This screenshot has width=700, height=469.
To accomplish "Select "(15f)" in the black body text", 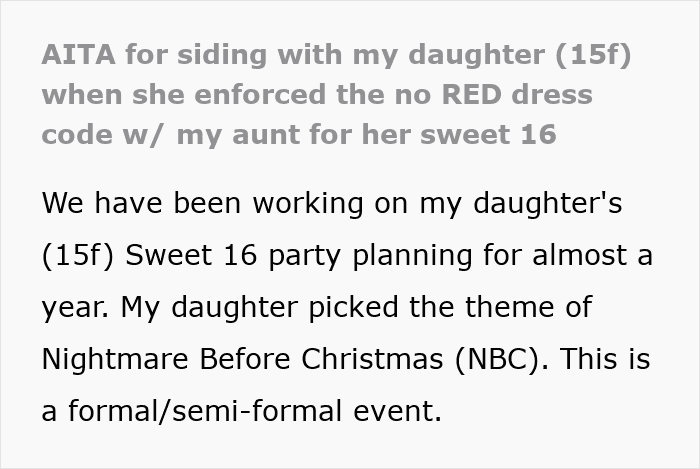I will point(78,255).
